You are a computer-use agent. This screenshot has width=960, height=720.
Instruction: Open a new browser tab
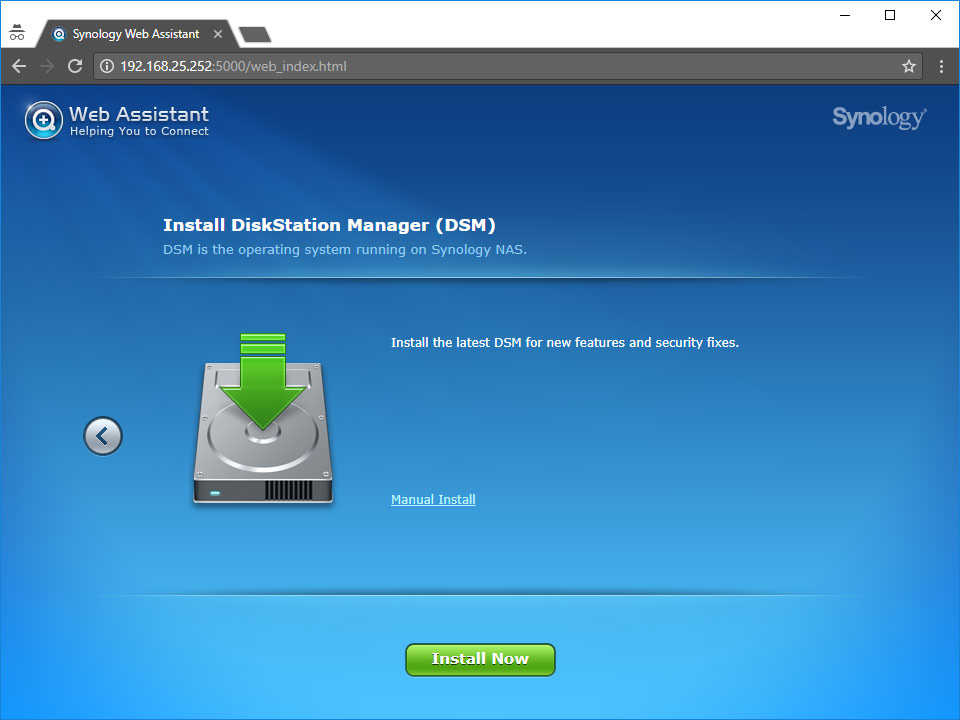coord(255,35)
